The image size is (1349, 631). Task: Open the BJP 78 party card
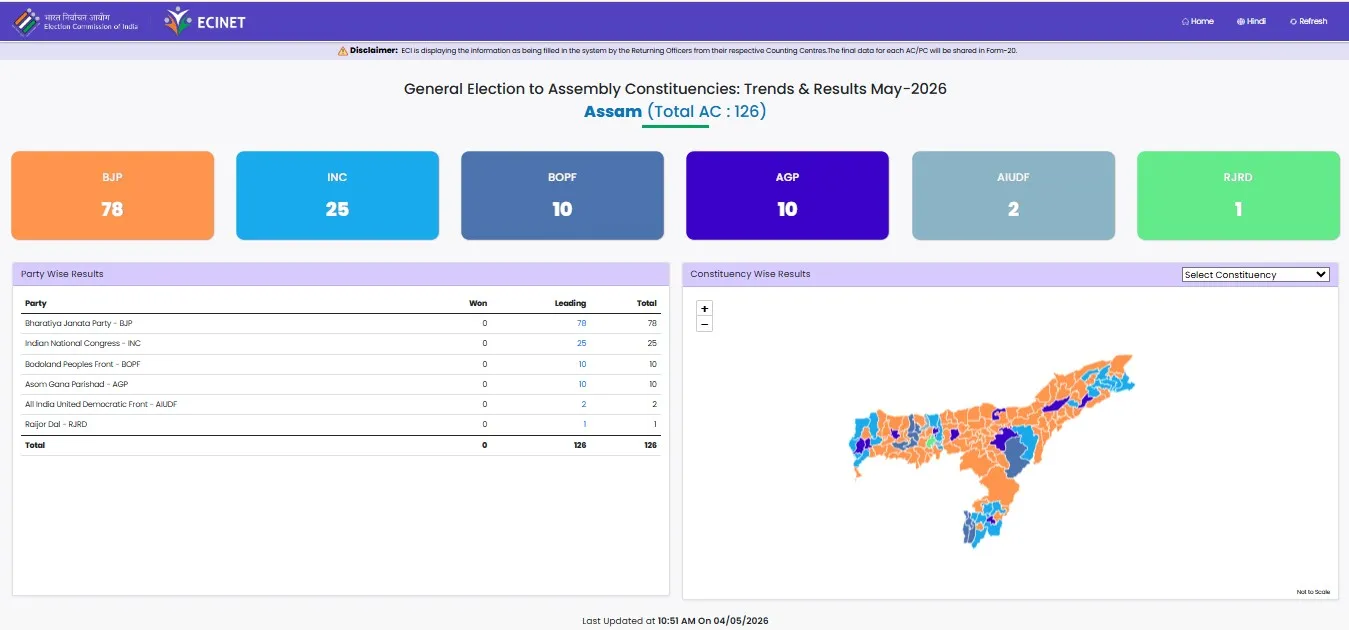pyautogui.click(x=112, y=195)
